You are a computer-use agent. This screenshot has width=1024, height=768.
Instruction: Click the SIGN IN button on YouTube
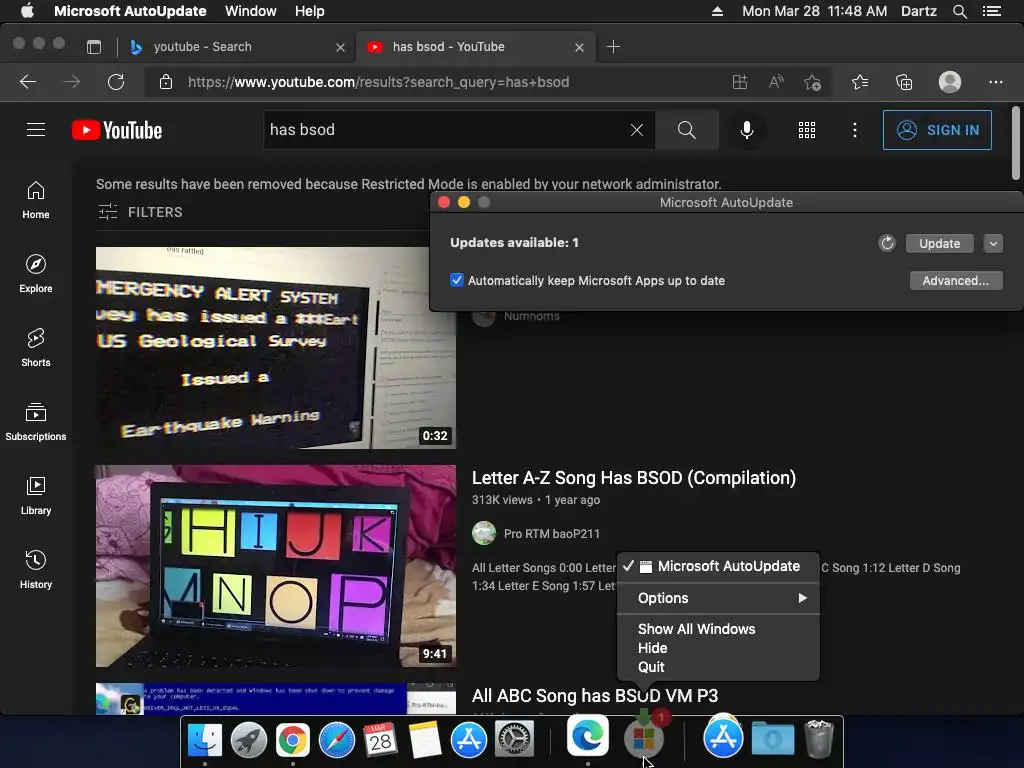[x=937, y=130]
